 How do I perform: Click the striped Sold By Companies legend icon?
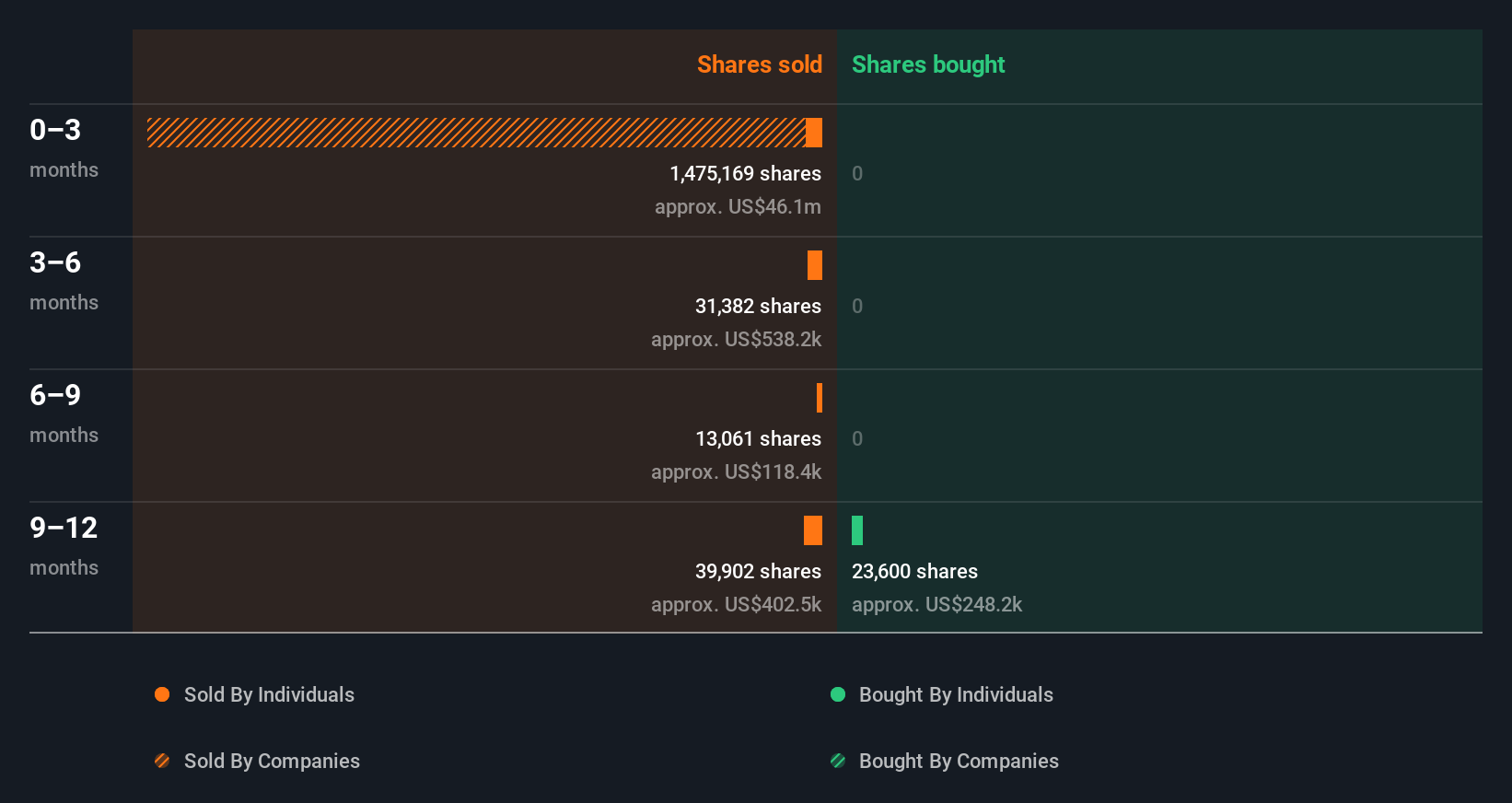click(x=162, y=761)
